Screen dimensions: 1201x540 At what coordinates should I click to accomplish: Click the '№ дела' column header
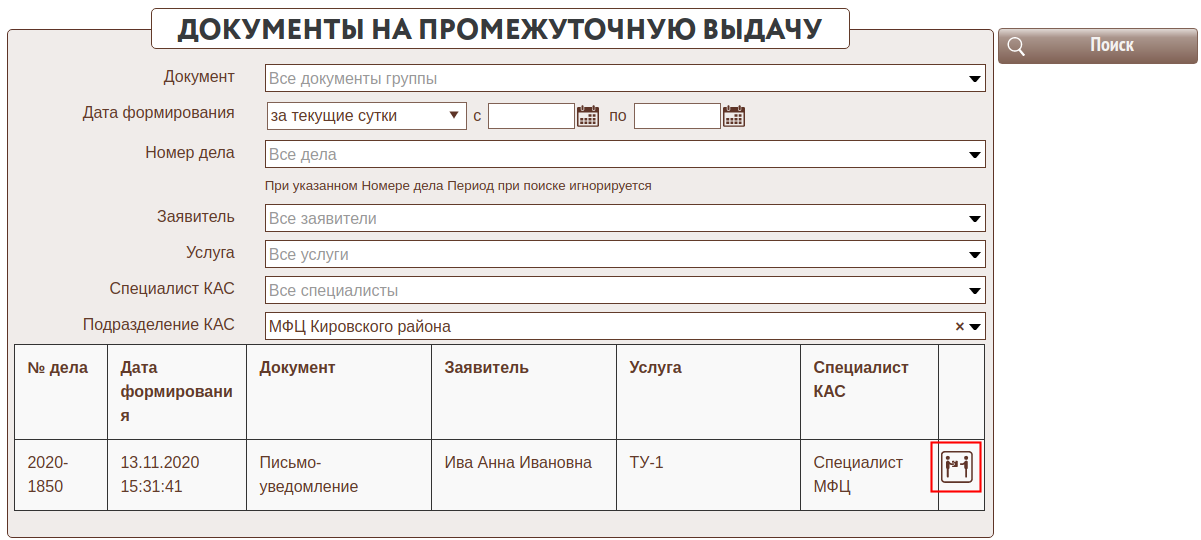58,368
